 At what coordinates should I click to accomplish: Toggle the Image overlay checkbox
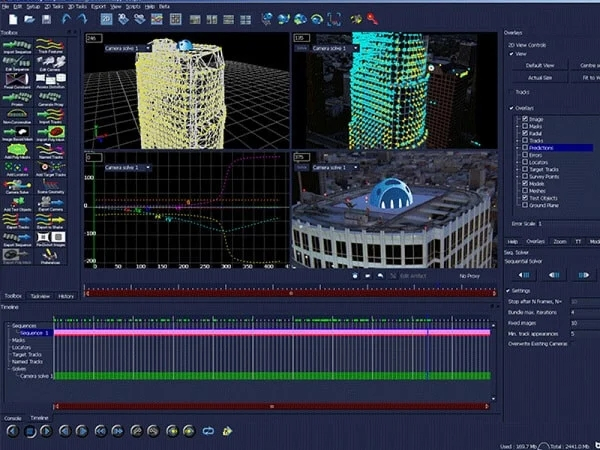pos(523,119)
